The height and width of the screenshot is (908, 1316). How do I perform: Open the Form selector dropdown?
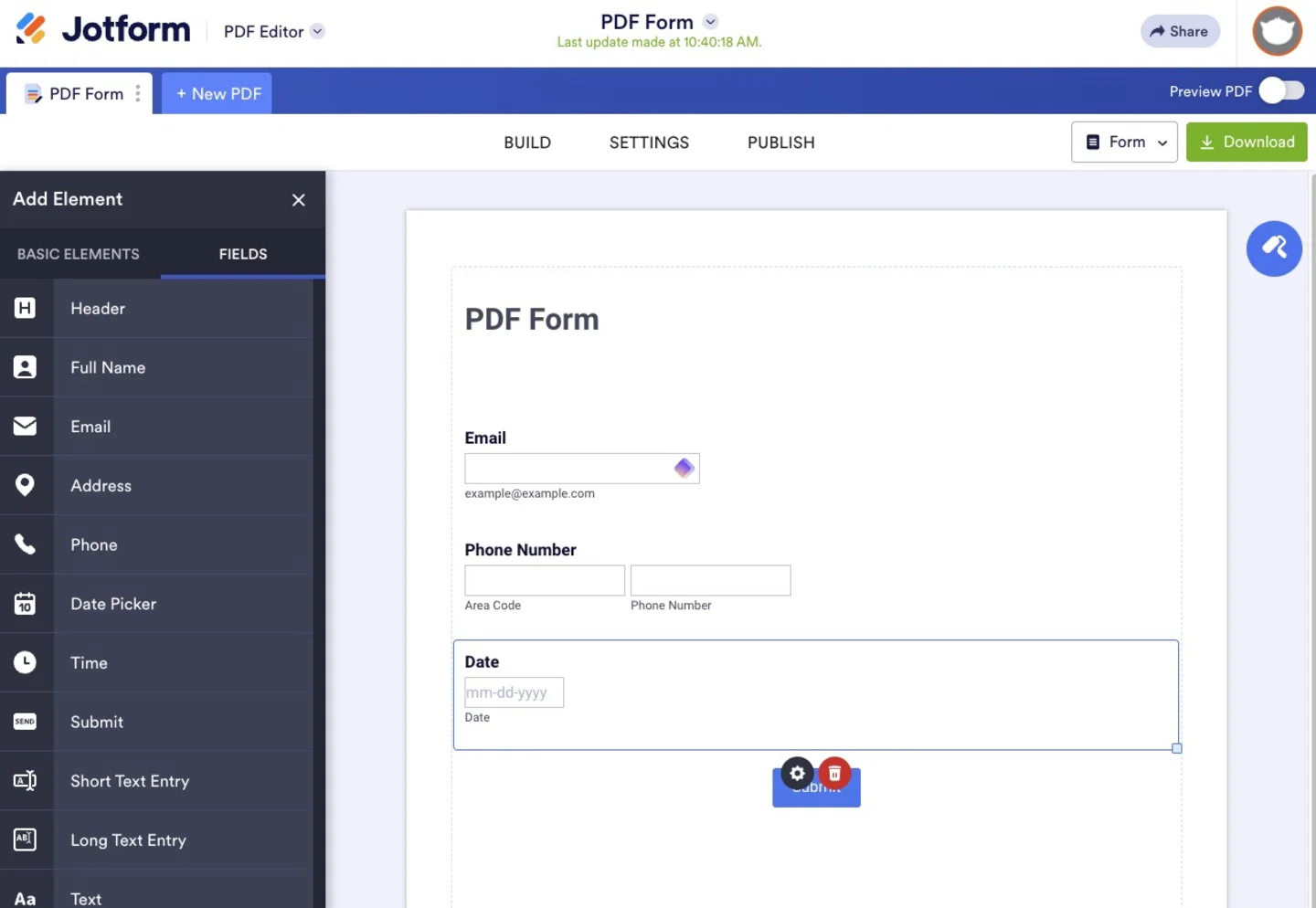point(1124,142)
